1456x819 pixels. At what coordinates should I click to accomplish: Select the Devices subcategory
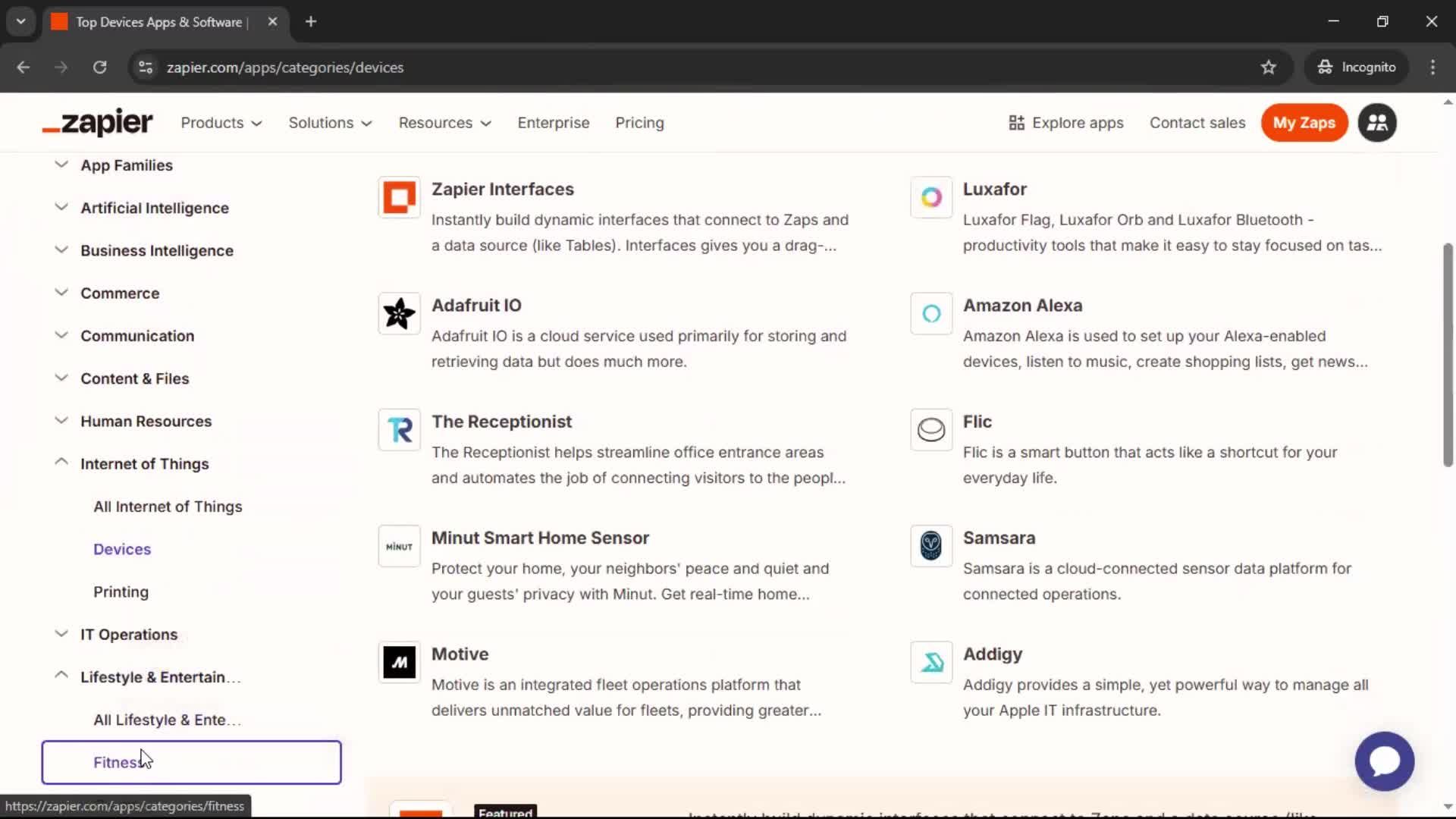122,549
